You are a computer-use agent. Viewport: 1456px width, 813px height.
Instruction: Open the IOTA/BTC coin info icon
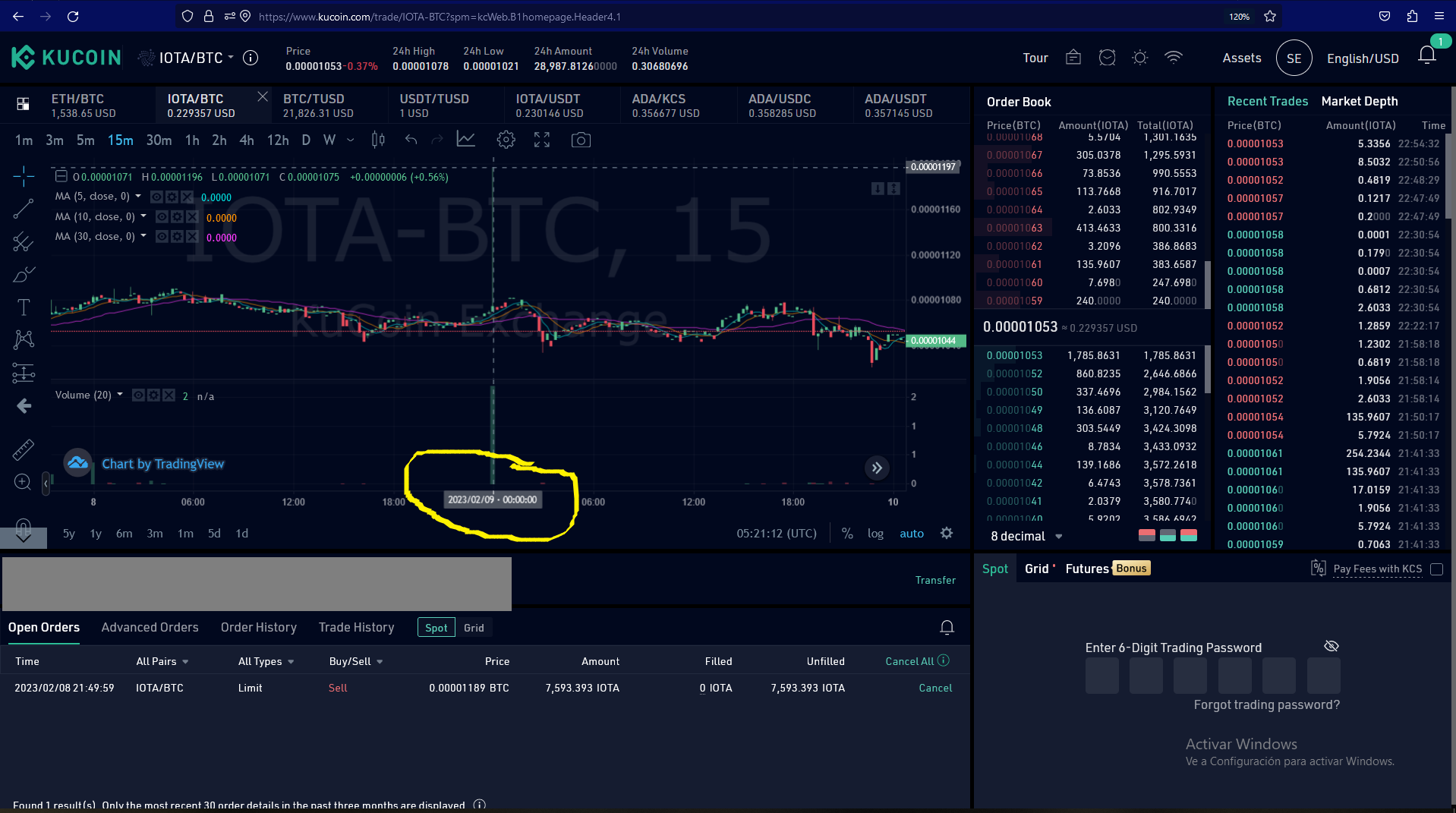pos(251,58)
